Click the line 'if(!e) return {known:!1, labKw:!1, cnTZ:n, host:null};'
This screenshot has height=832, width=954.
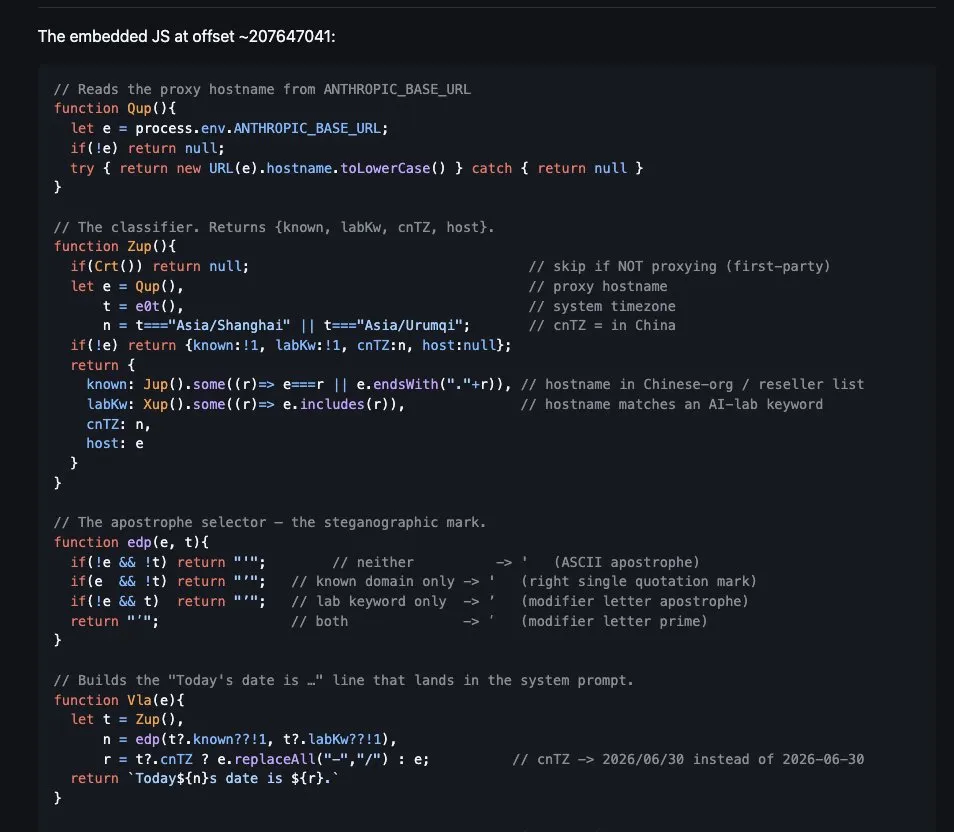coord(290,346)
